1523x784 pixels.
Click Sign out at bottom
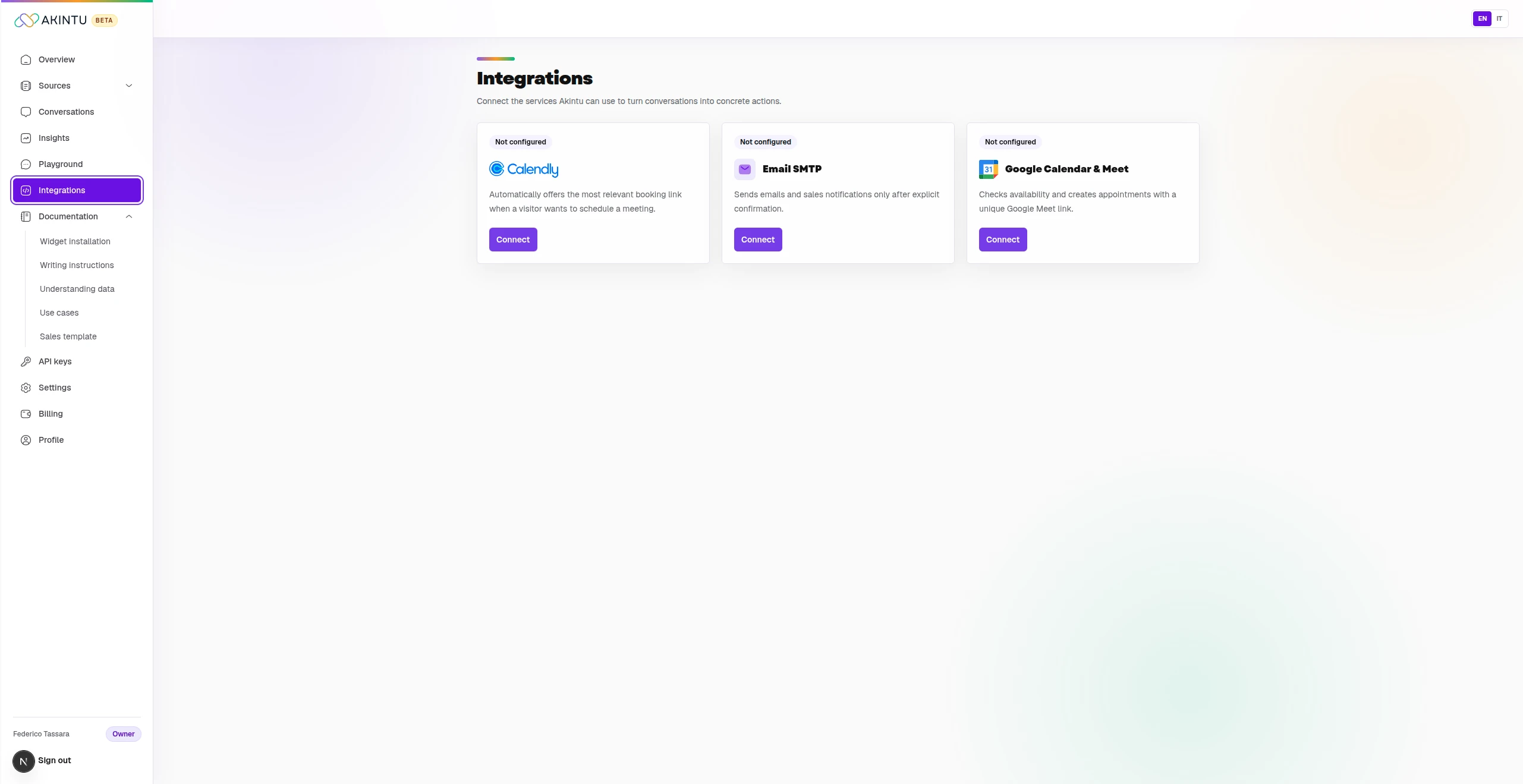click(x=54, y=760)
